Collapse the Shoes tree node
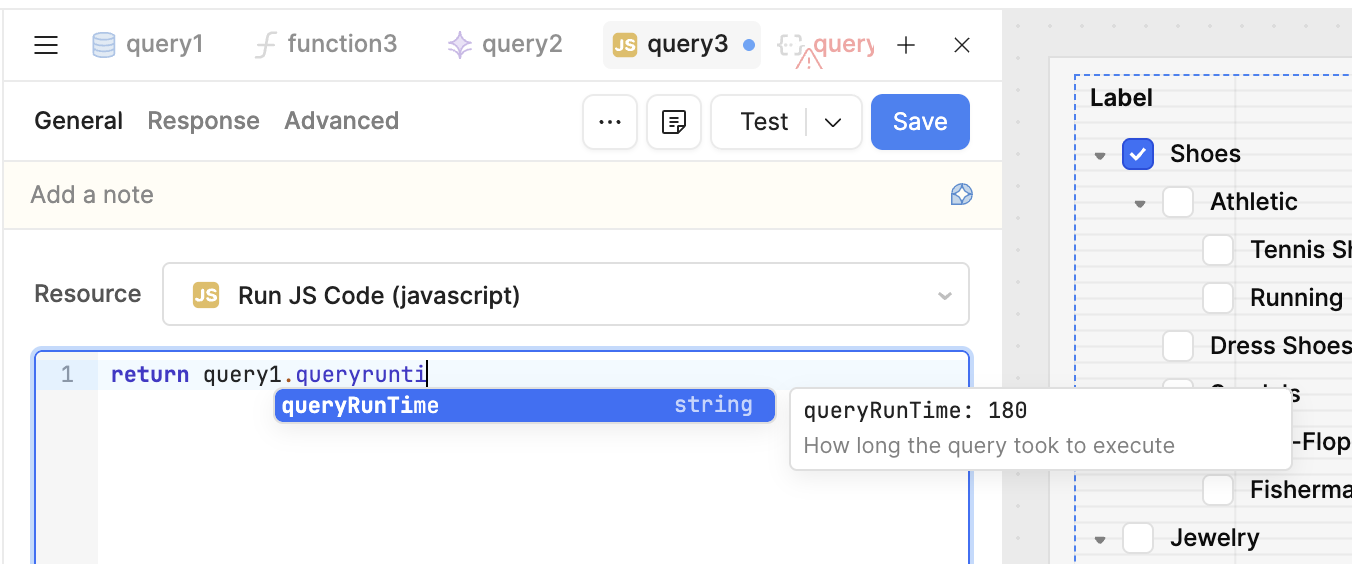The image size is (1352, 564). pyautogui.click(x=1100, y=155)
